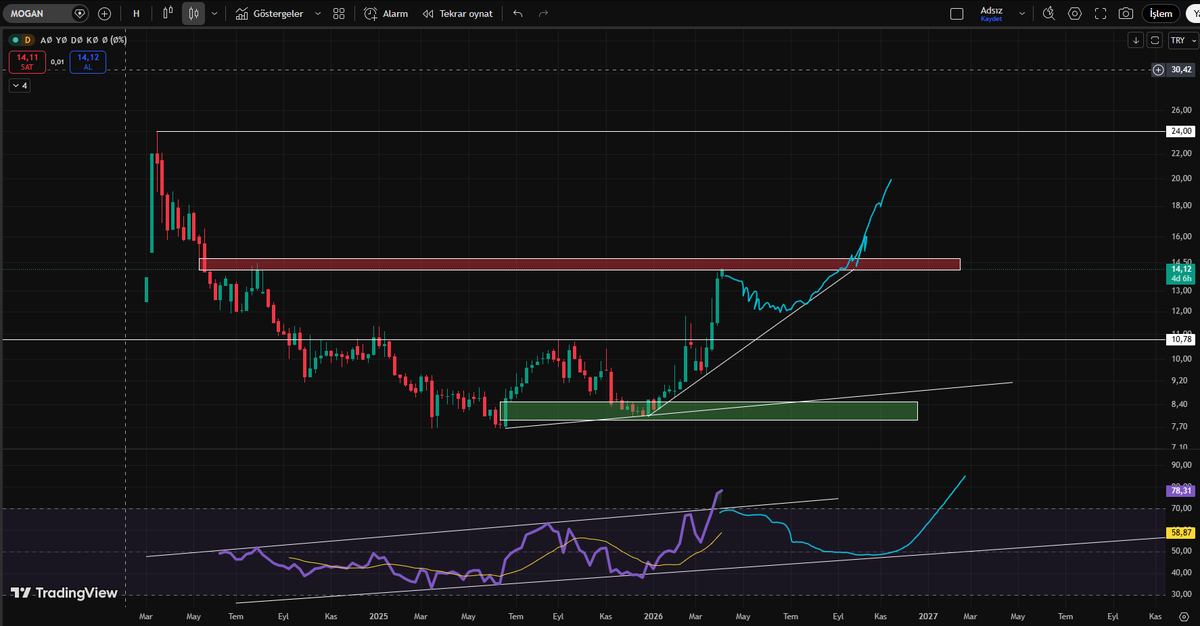Enter fullscreen mode
The width and height of the screenshot is (1200, 626).
[x=1101, y=14]
